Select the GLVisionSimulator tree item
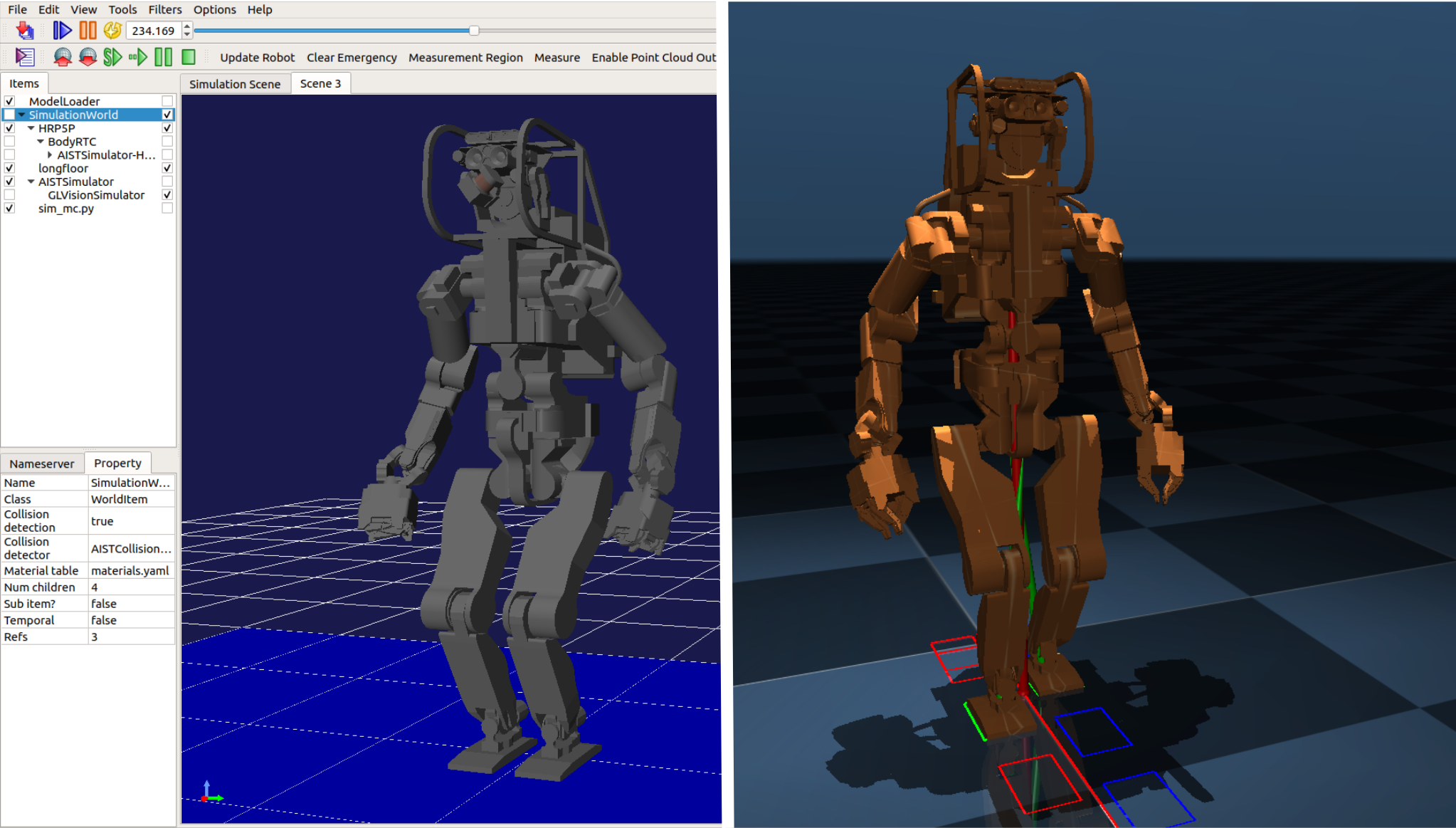The height and width of the screenshot is (828, 1456). (96, 195)
